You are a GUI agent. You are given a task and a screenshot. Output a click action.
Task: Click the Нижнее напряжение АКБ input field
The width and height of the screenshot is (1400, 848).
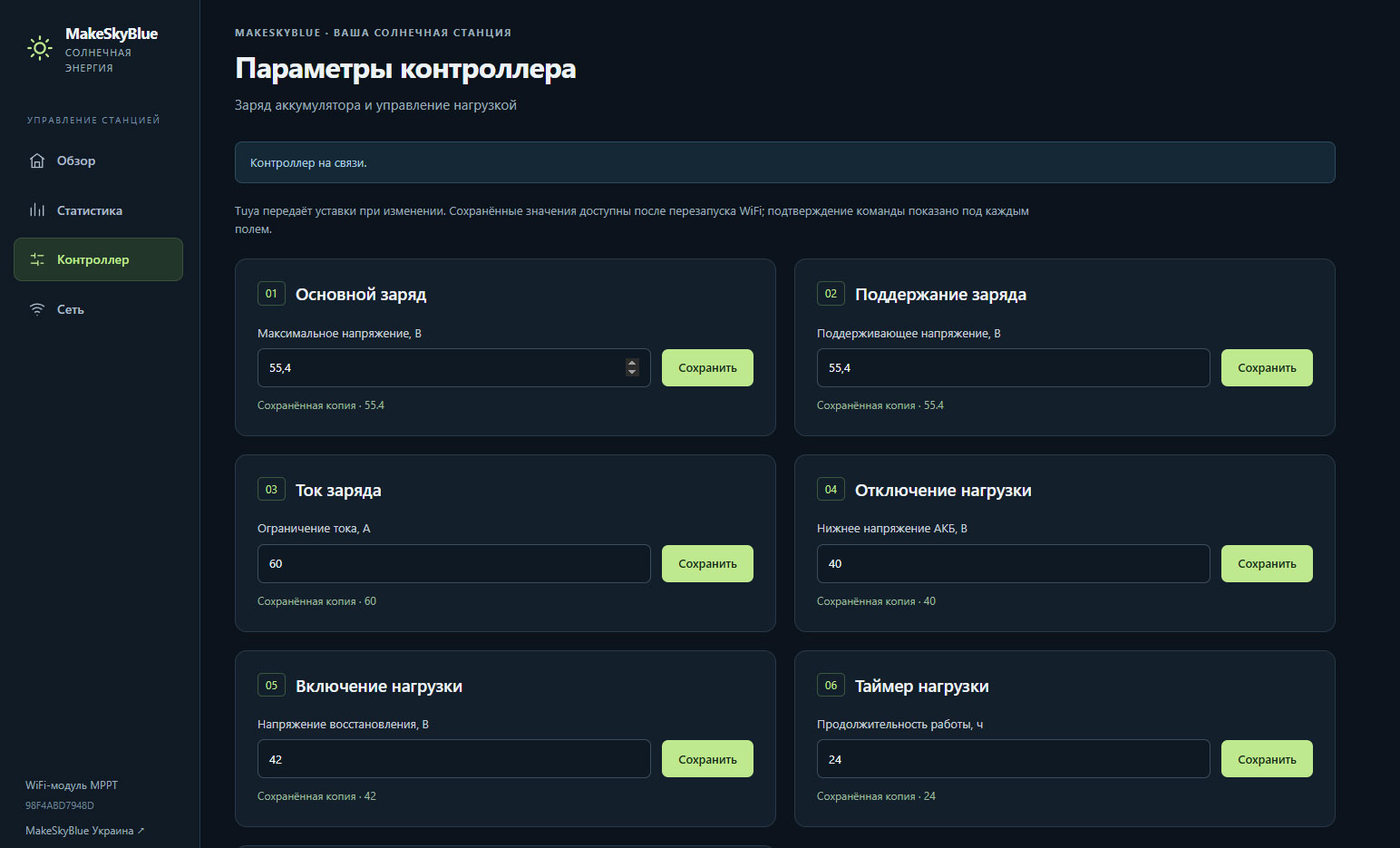[1013, 564]
